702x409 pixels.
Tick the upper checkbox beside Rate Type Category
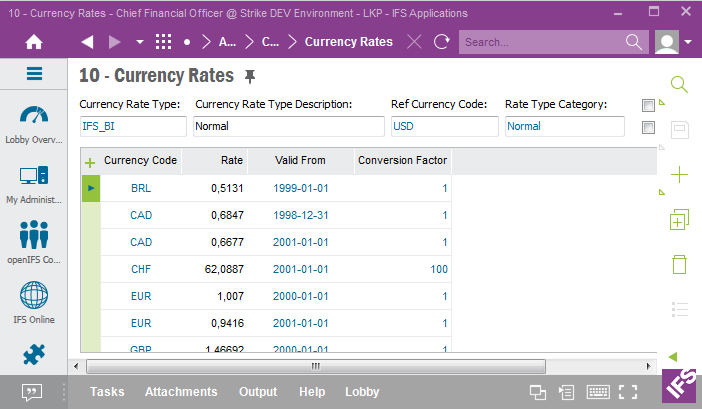[648, 105]
